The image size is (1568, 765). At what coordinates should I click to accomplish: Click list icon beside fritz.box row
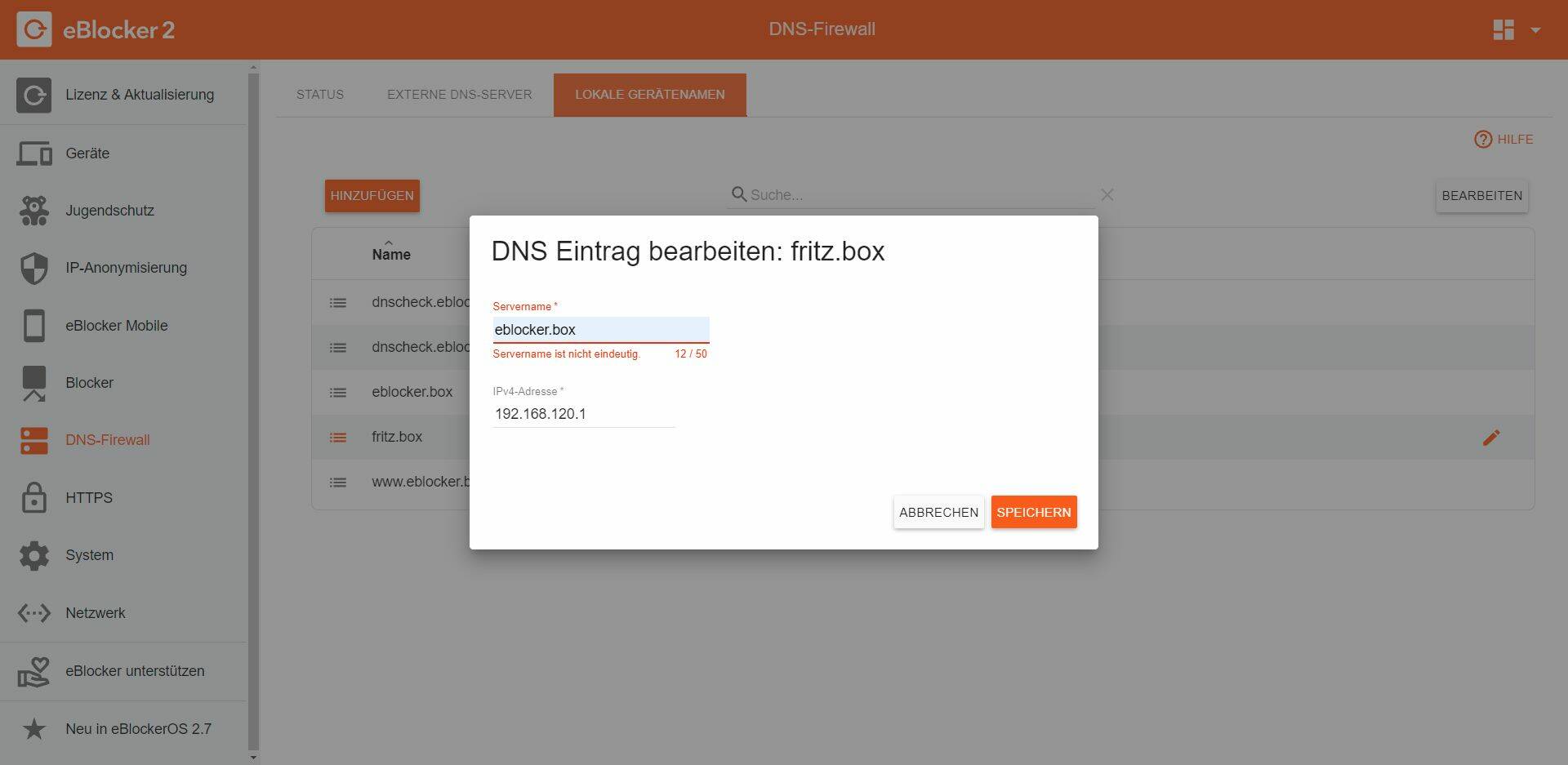[x=338, y=438]
